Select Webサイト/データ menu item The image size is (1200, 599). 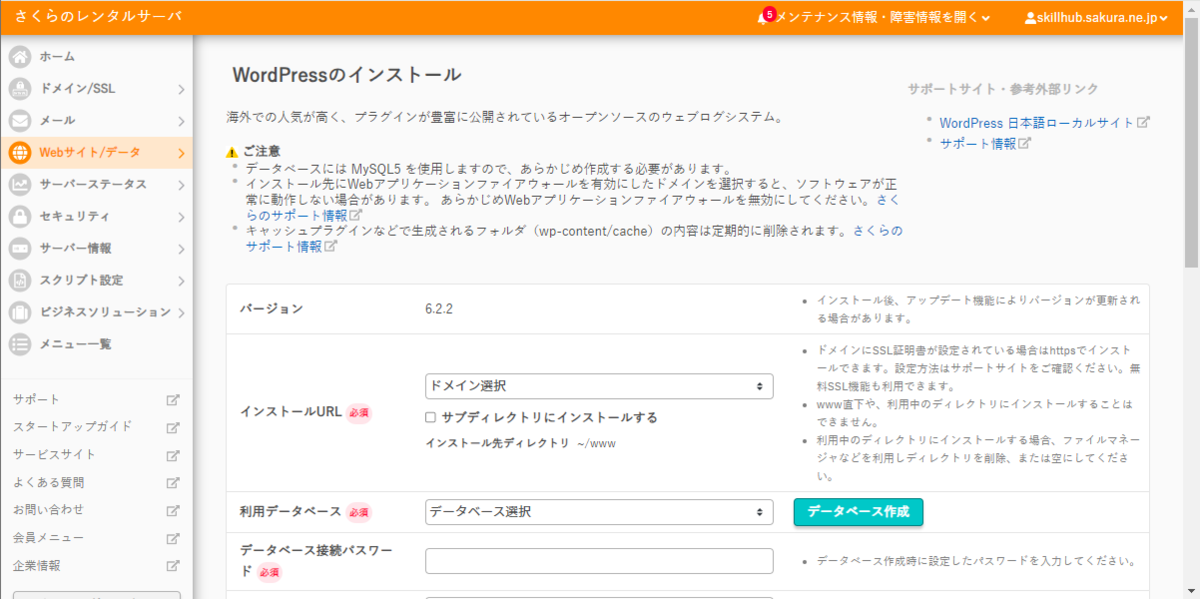point(96,153)
